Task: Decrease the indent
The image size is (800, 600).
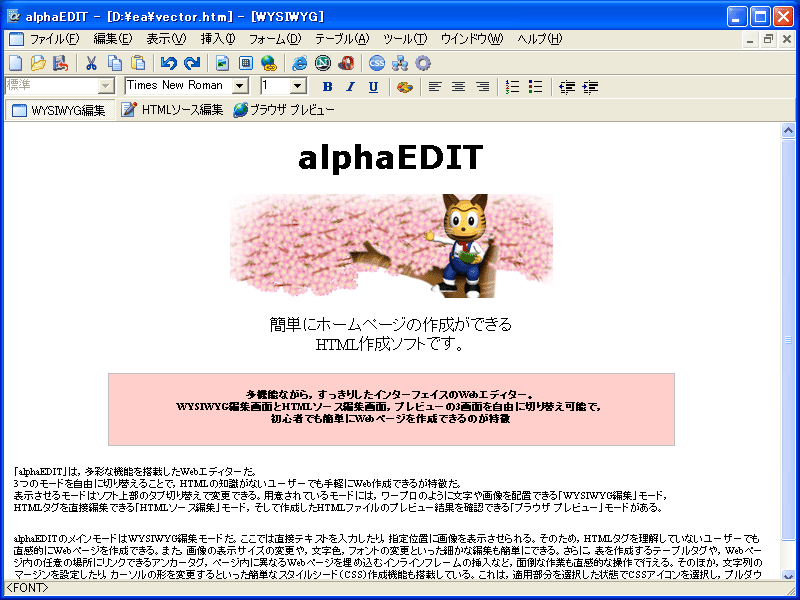Action: click(567, 87)
